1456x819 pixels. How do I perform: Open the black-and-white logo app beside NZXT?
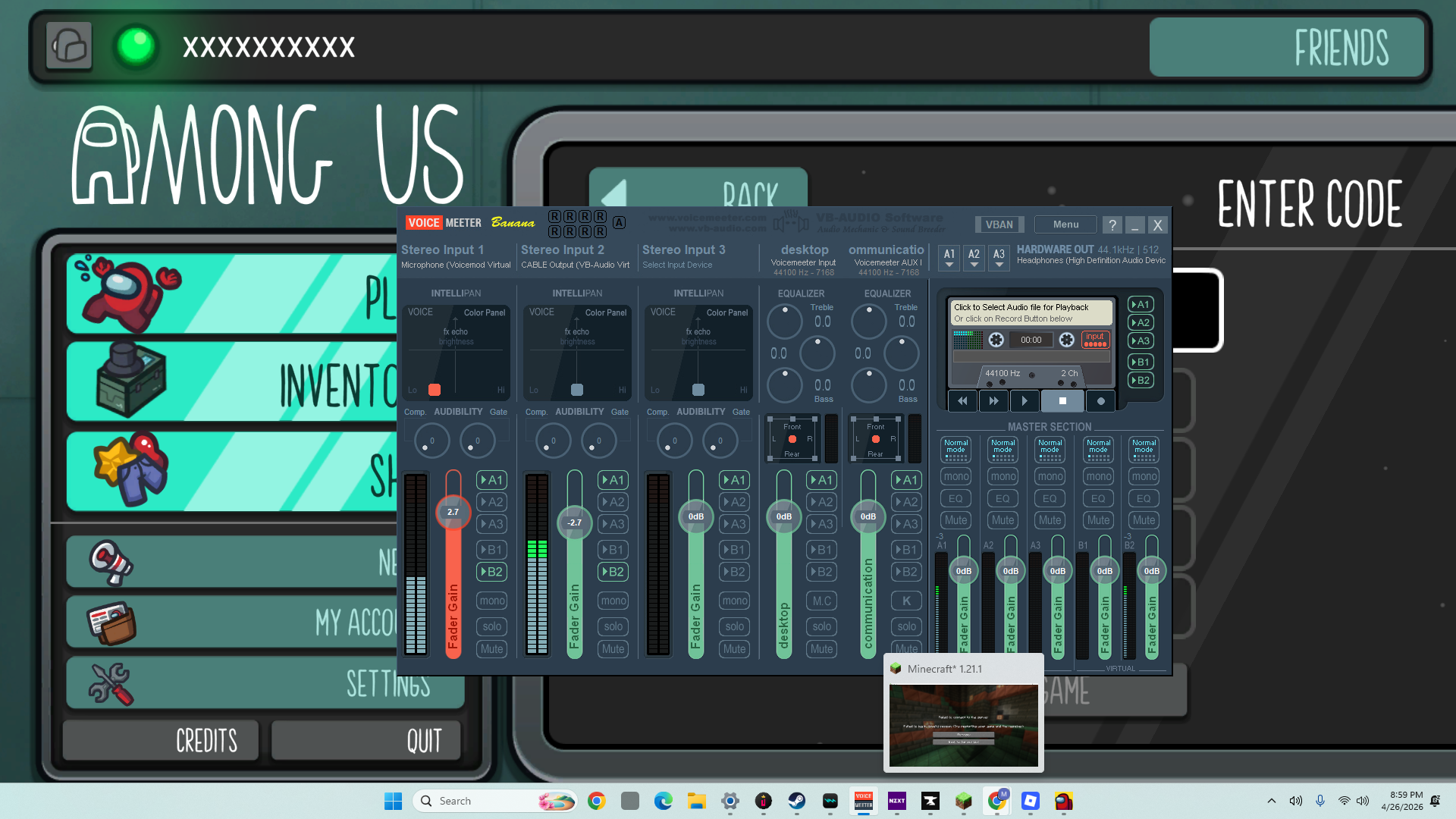(930, 801)
